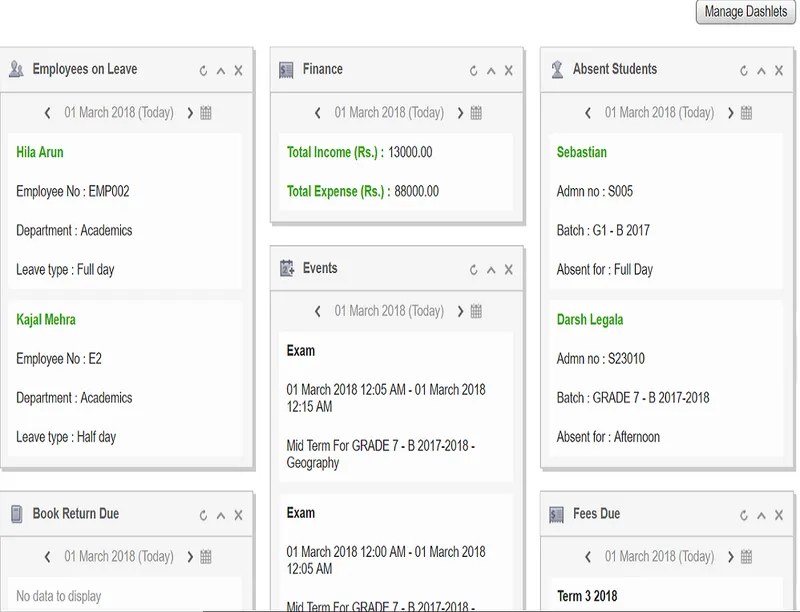
Task: Refresh the Finance dashlet
Action: [473, 71]
